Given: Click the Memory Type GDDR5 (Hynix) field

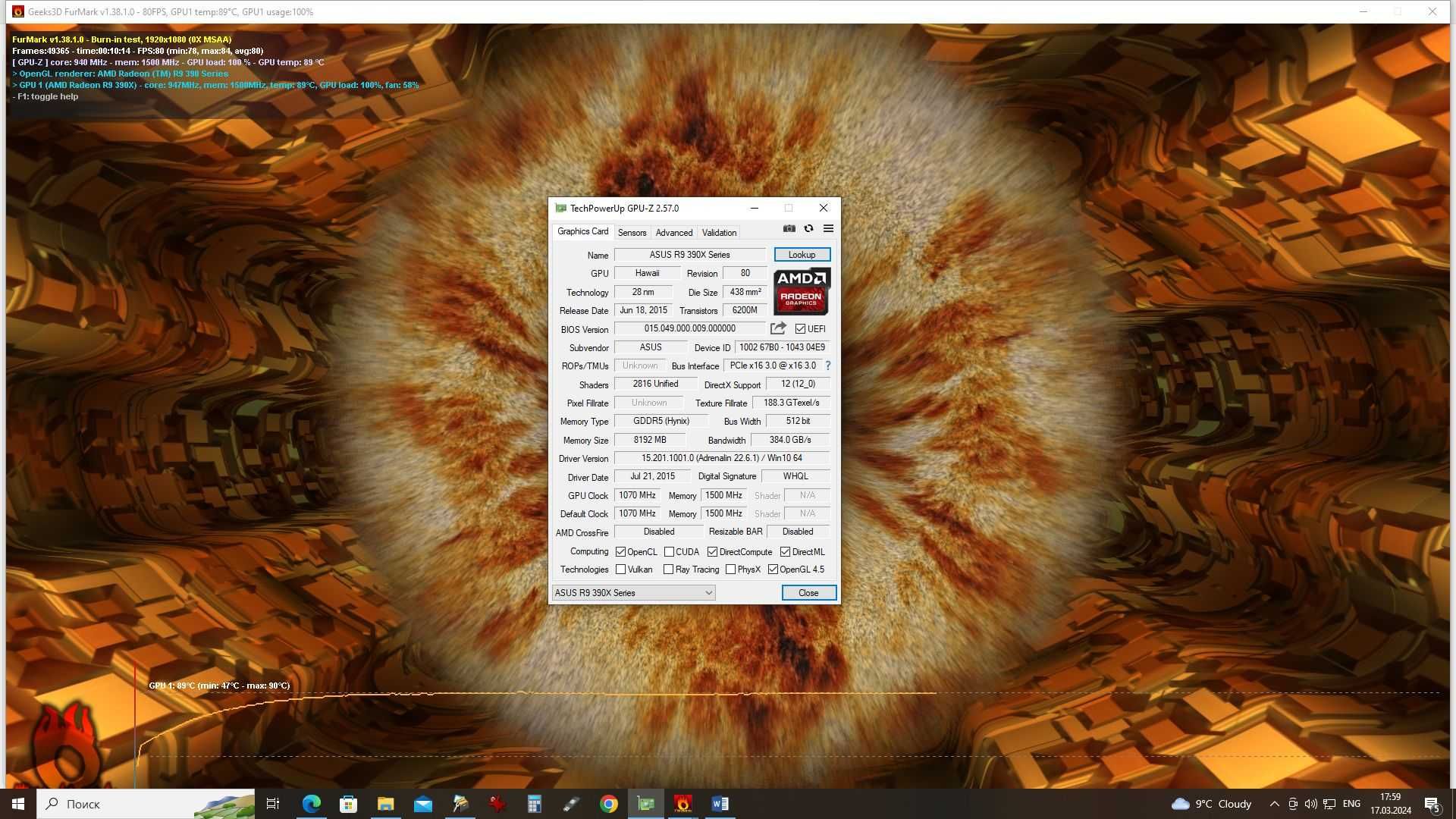Looking at the screenshot, I should (x=661, y=421).
